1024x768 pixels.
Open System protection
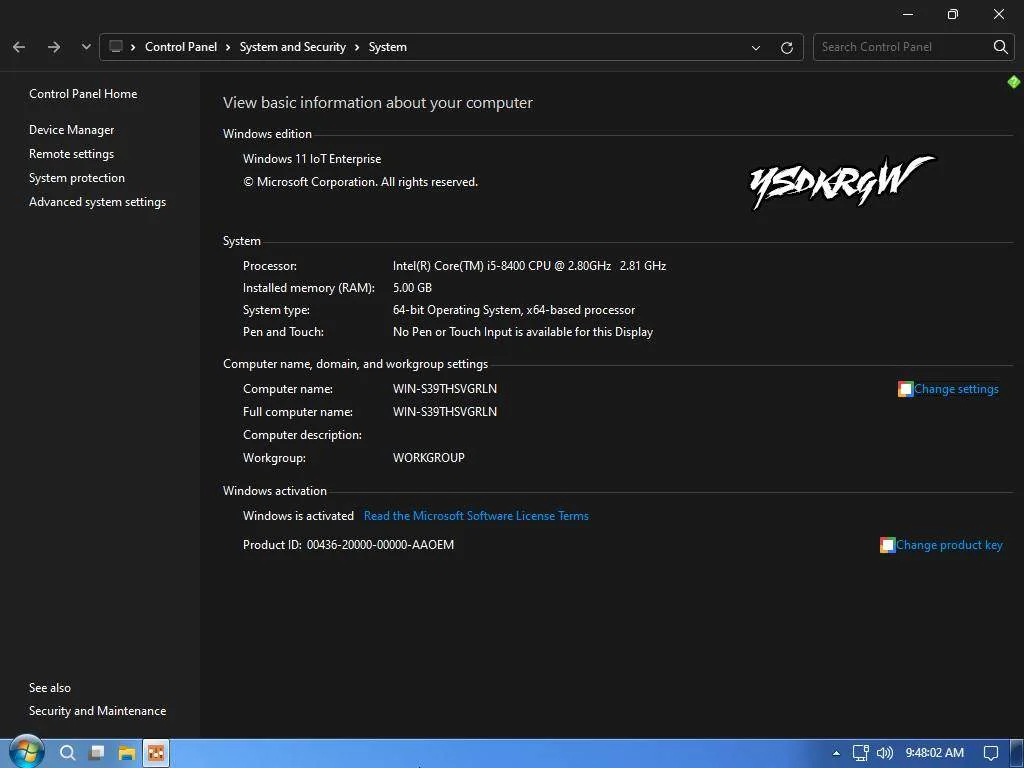click(76, 178)
